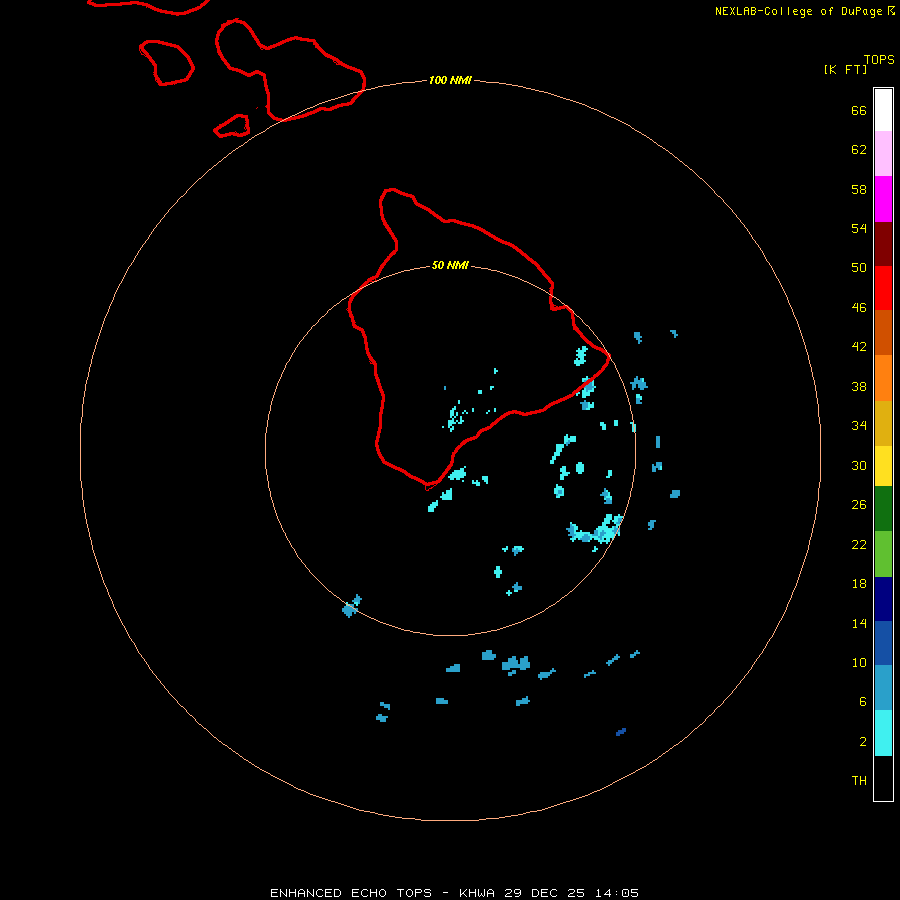
Task: Click the cyan 10 kft legend swatch
Action: 883,733
